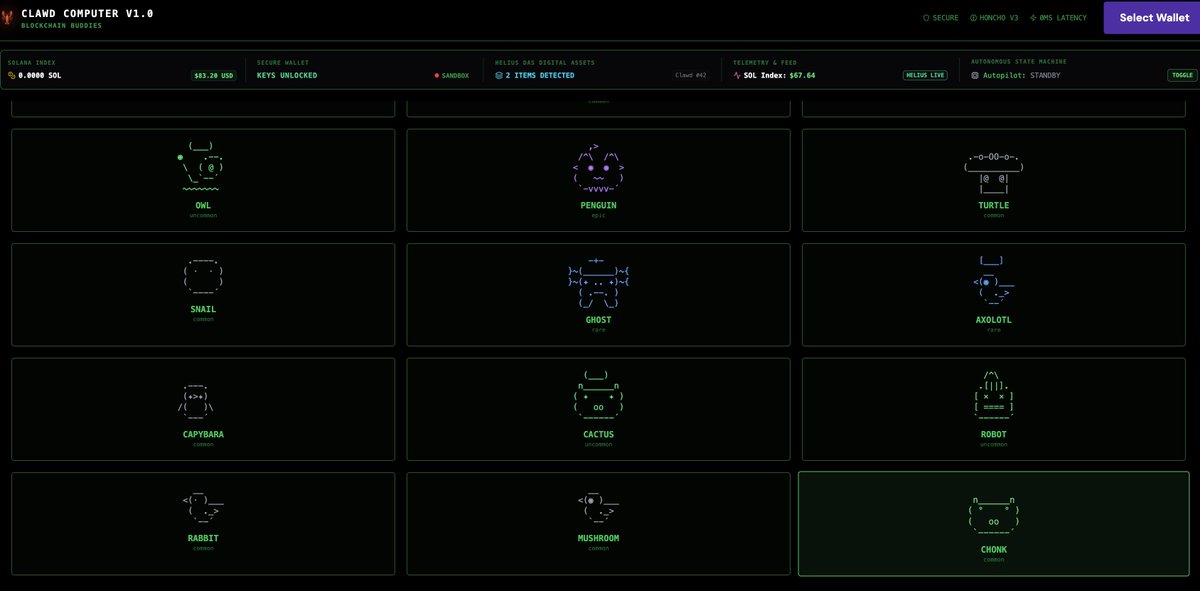Click the Autopilot: STANDBY status text
Viewport: 1200px width, 591px height.
coord(1021,75)
